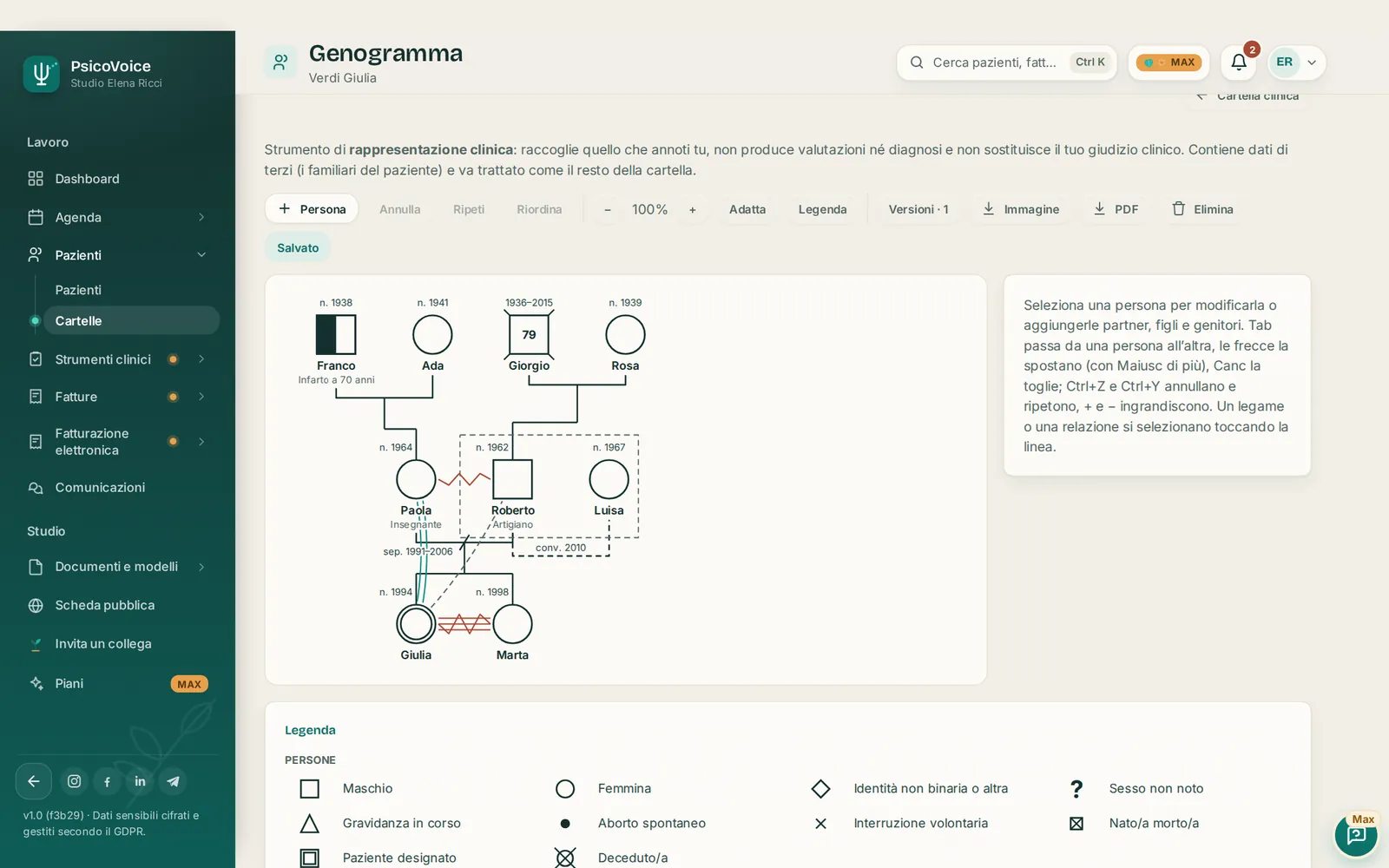
Task: Open the notifications bell
Action: pos(1239,62)
